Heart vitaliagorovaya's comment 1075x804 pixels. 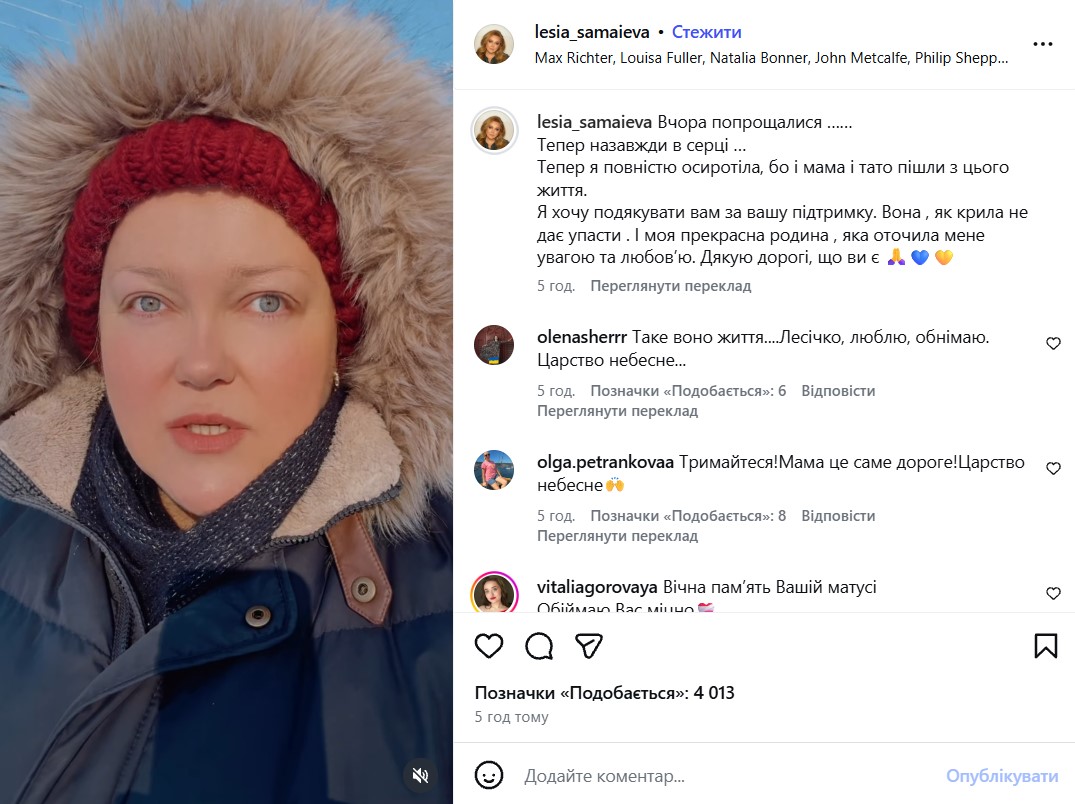pyautogui.click(x=1053, y=593)
